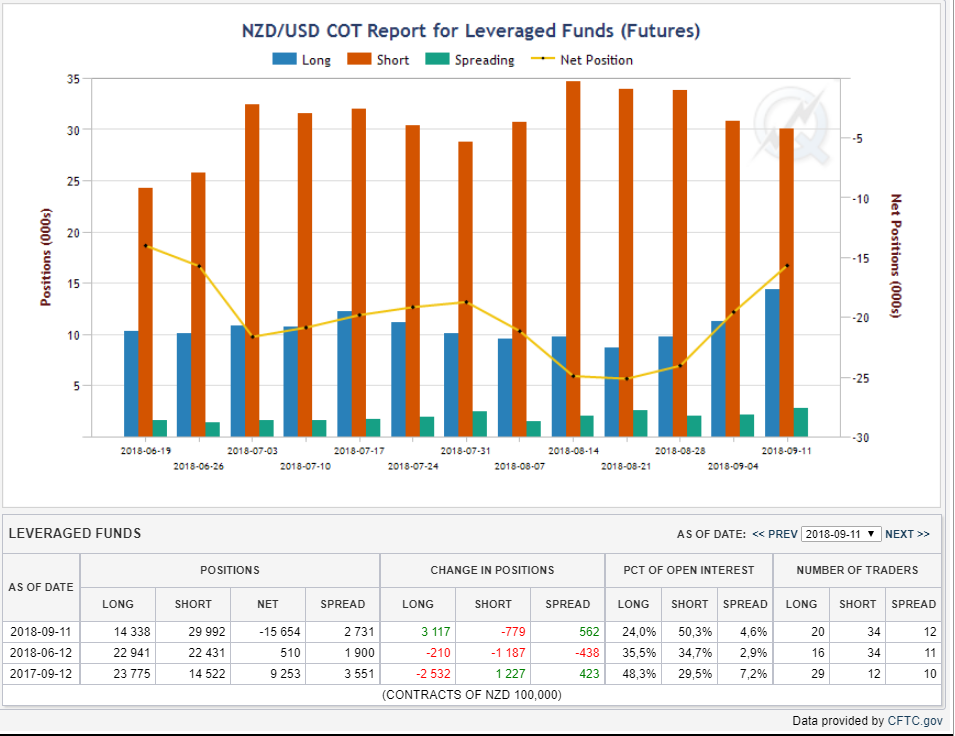Click the net value 510
955x736 pixels.
(291, 653)
